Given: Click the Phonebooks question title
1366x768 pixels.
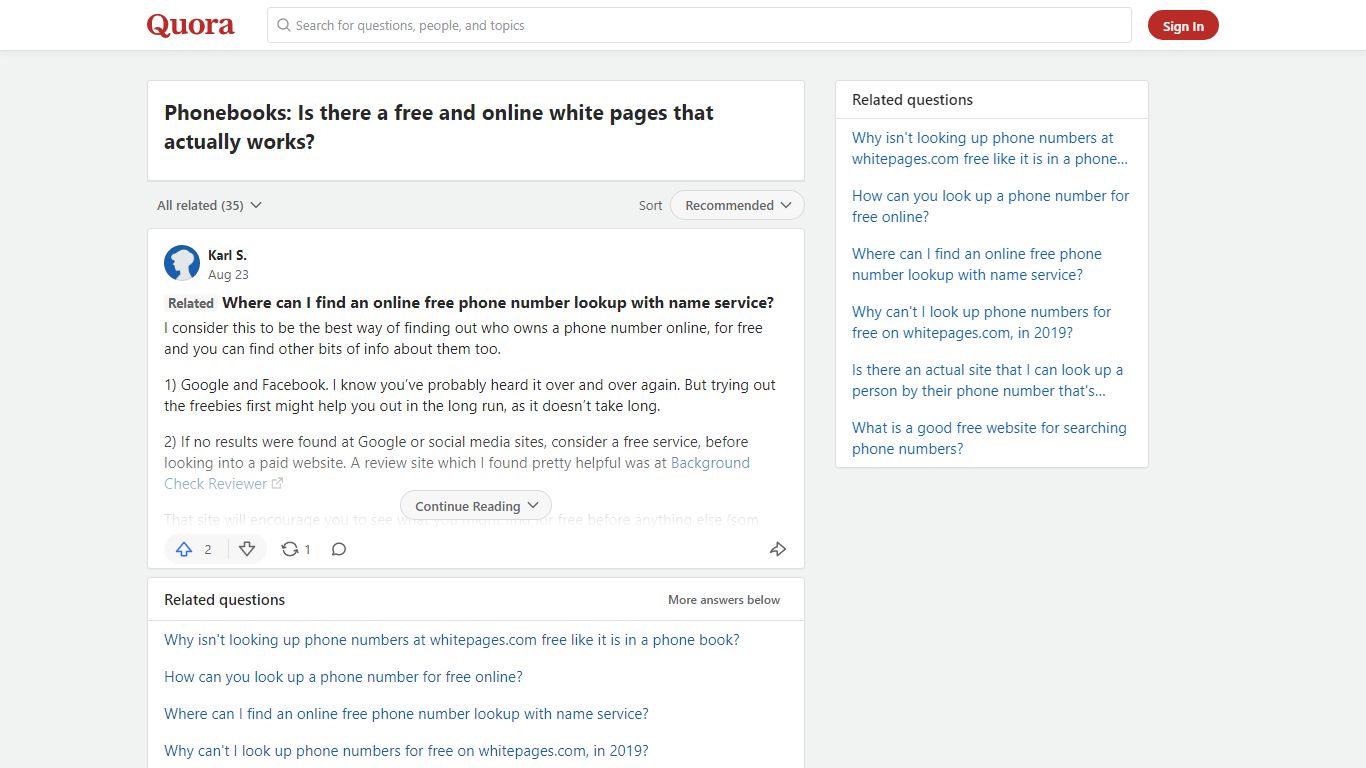Looking at the screenshot, I should (439, 127).
